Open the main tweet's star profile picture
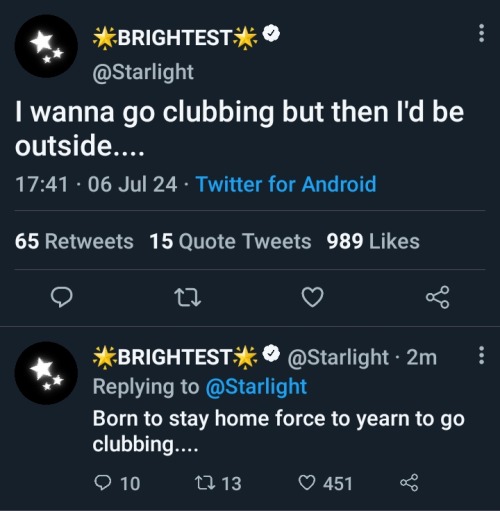The height and width of the screenshot is (511, 500). tap(46, 46)
